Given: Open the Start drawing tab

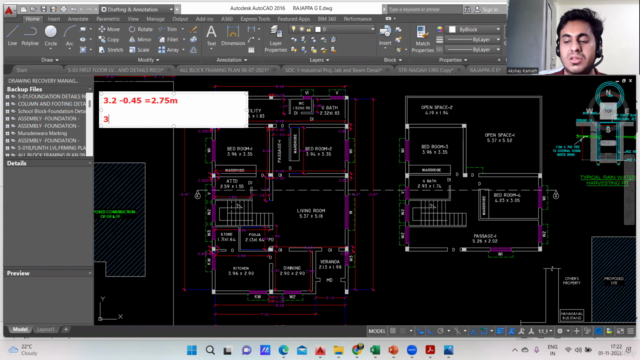Looking at the screenshot, I should pos(22,70).
